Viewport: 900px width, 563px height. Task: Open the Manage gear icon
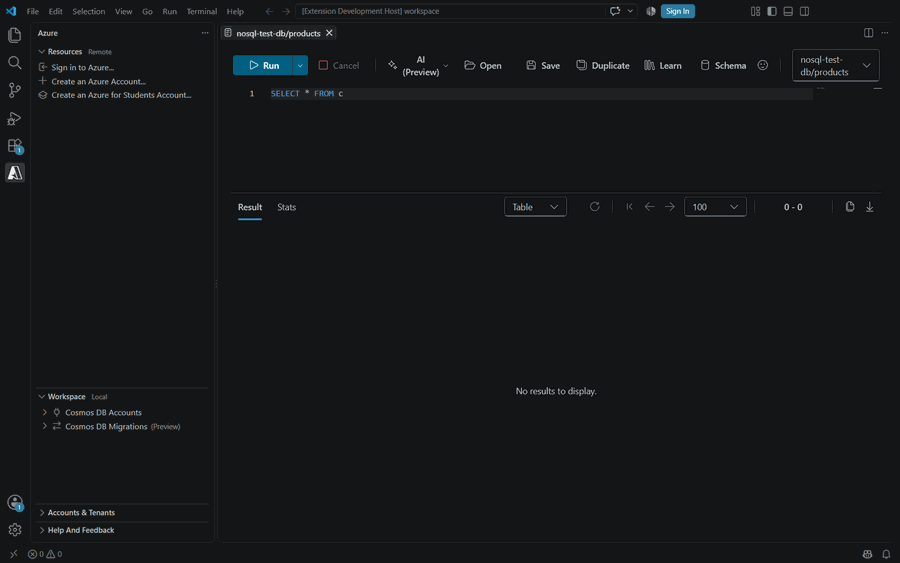(14, 530)
